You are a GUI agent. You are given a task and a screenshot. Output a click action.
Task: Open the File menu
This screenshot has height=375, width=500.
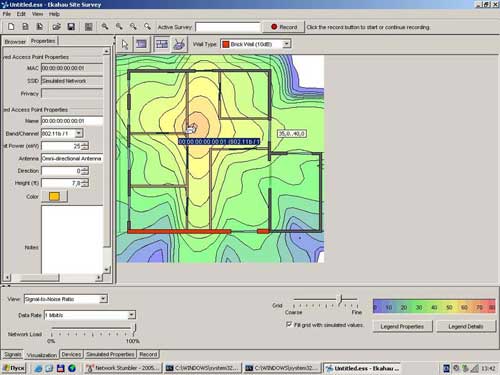click(x=7, y=14)
